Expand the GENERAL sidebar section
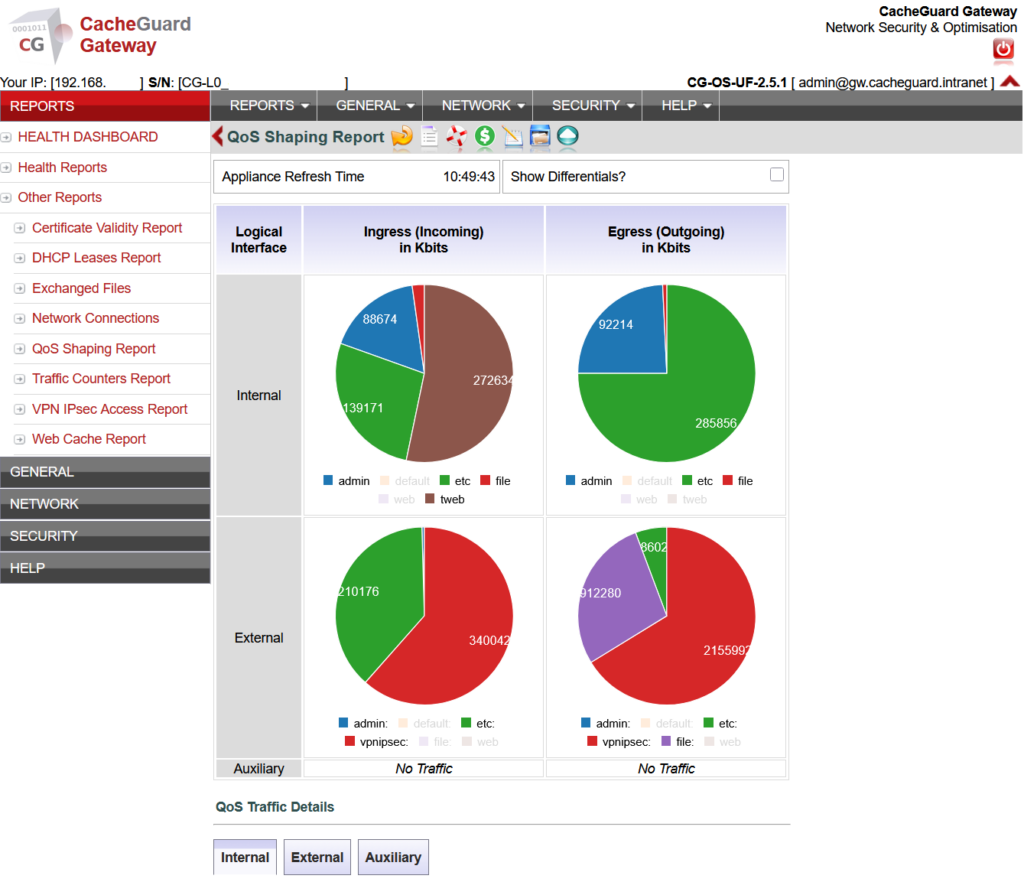The width and height of the screenshot is (1024, 882). pyautogui.click(x=105, y=472)
